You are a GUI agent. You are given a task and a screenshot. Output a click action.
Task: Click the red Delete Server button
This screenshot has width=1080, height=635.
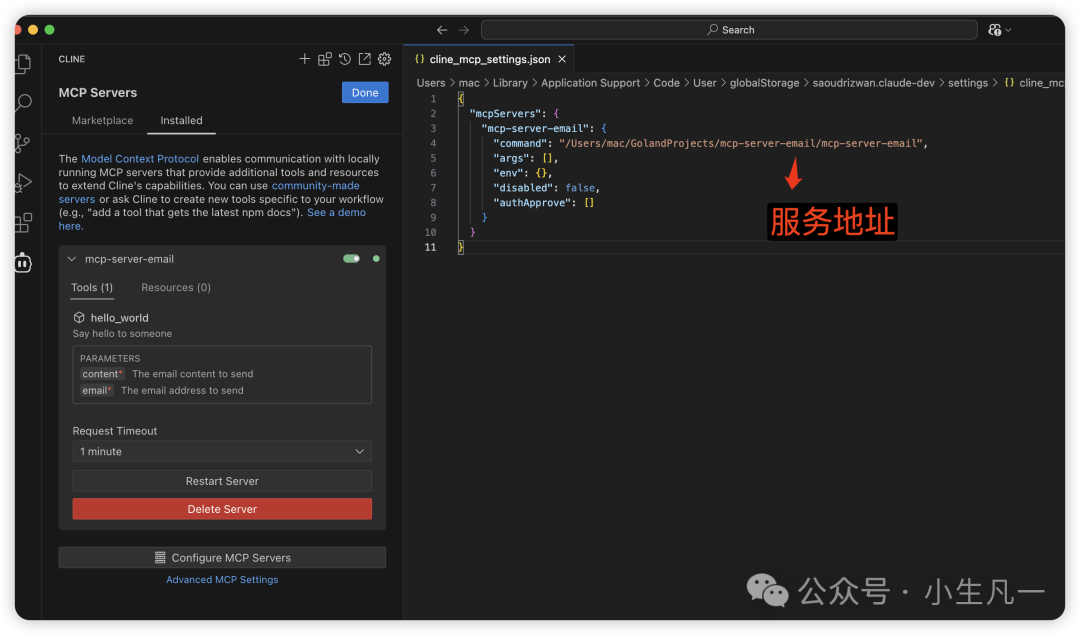[x=222, y=509]
